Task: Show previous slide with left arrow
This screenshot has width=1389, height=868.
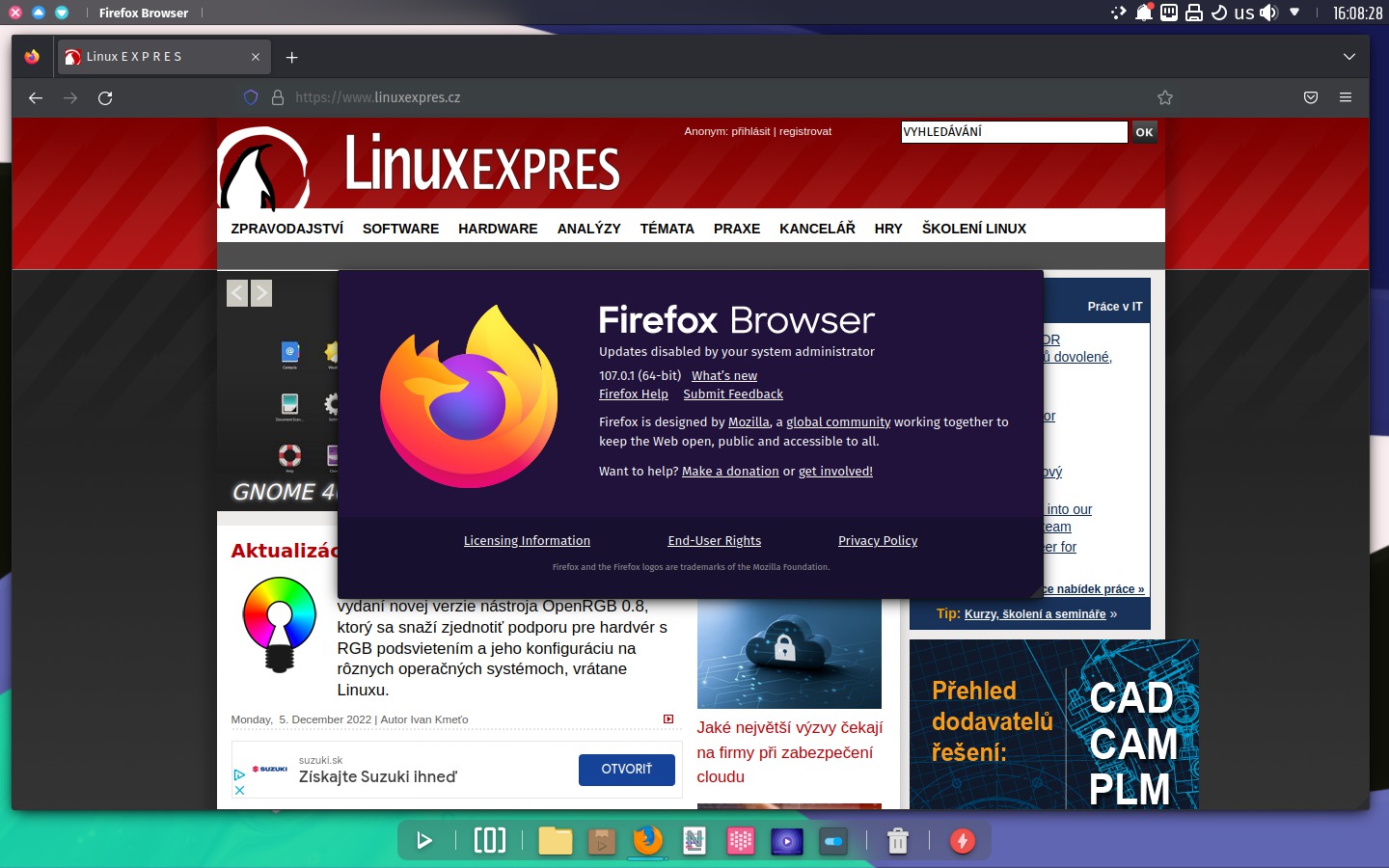Action: [237, 293]
